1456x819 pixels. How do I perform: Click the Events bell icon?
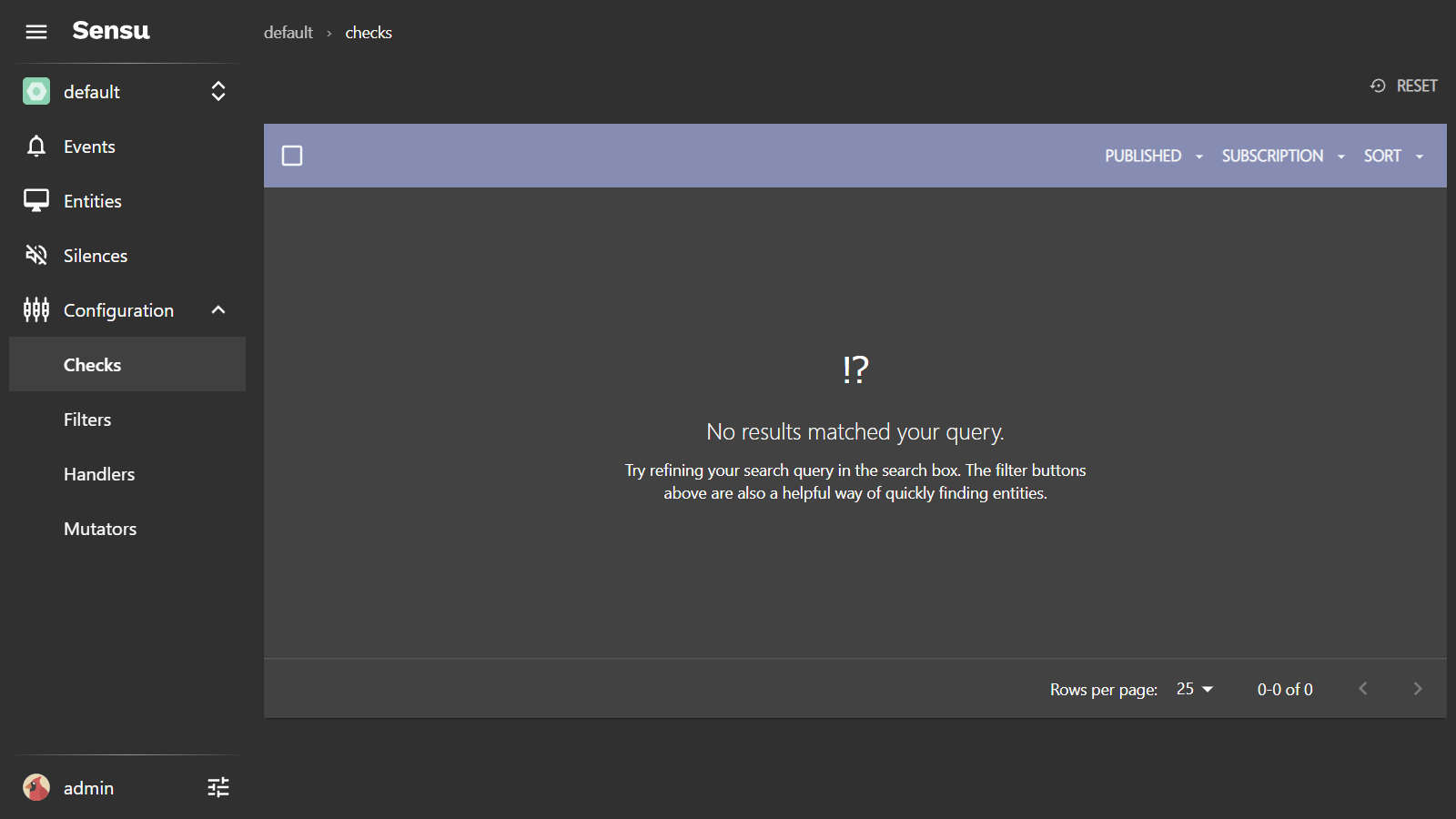(36, 147)
